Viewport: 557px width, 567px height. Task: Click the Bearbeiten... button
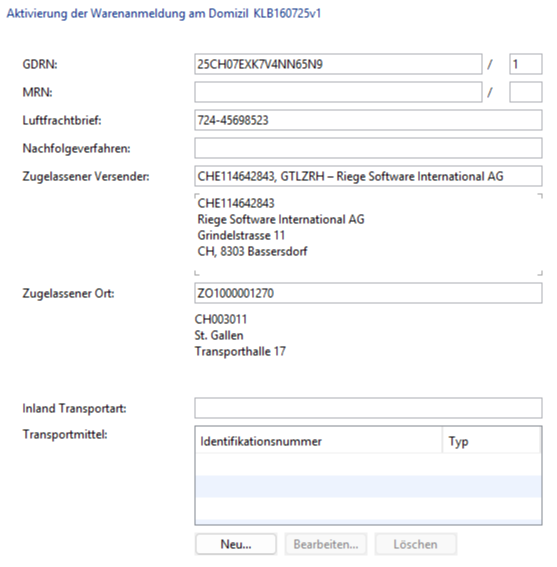[326, 544]
